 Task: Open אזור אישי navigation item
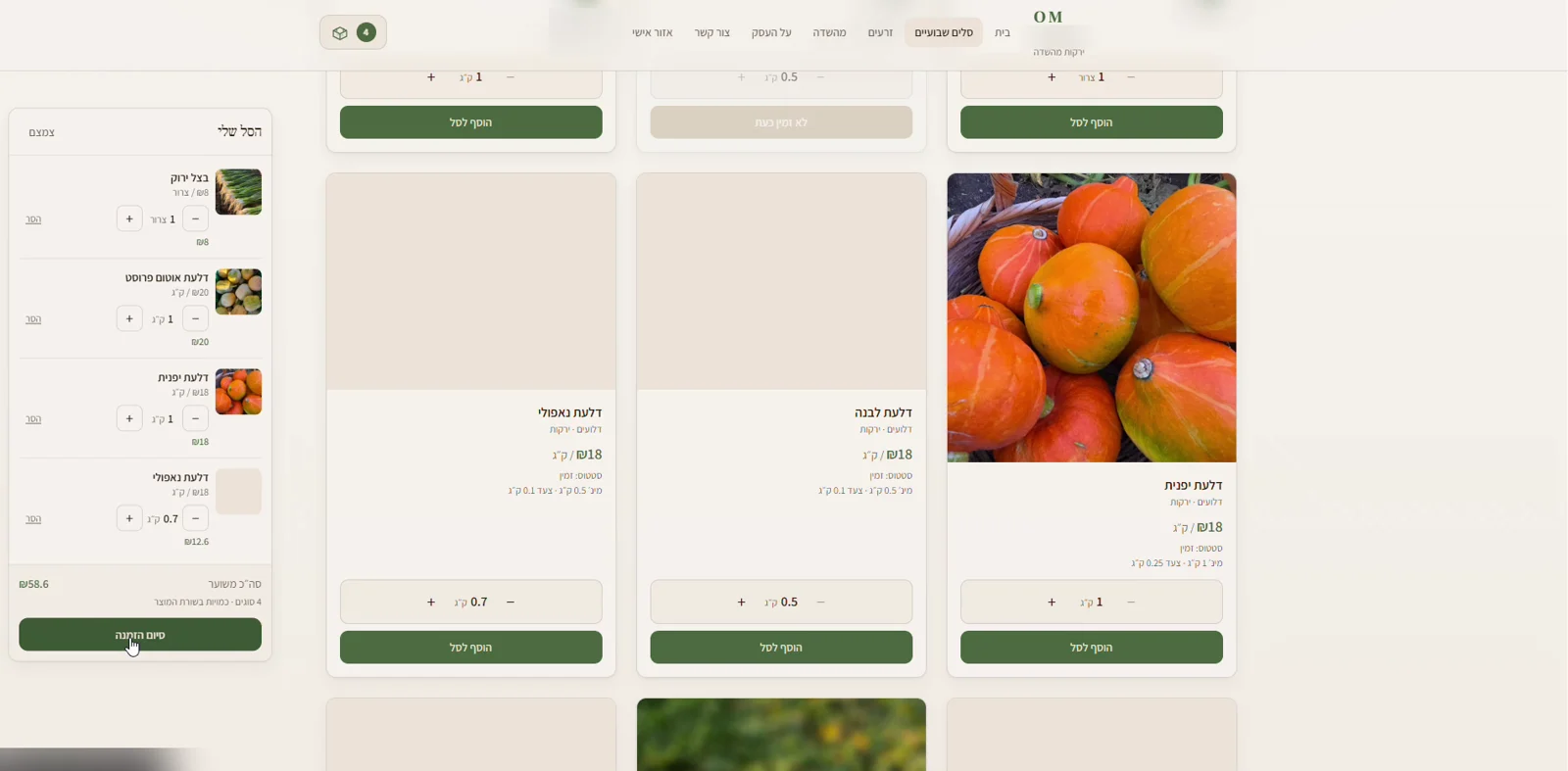pos(653,32)
